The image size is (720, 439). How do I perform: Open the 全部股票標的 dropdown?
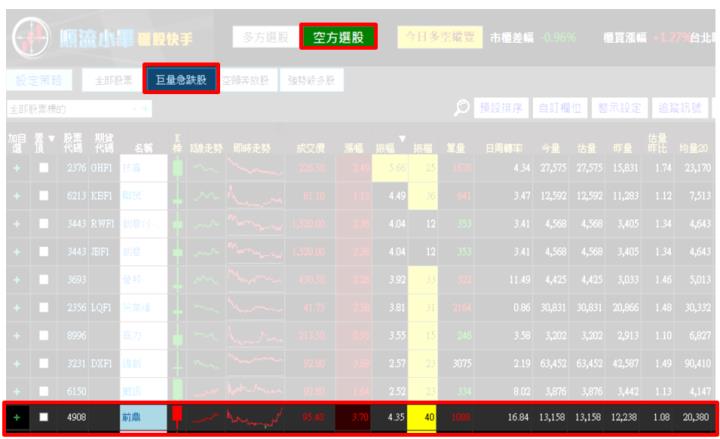click(79, 109)
